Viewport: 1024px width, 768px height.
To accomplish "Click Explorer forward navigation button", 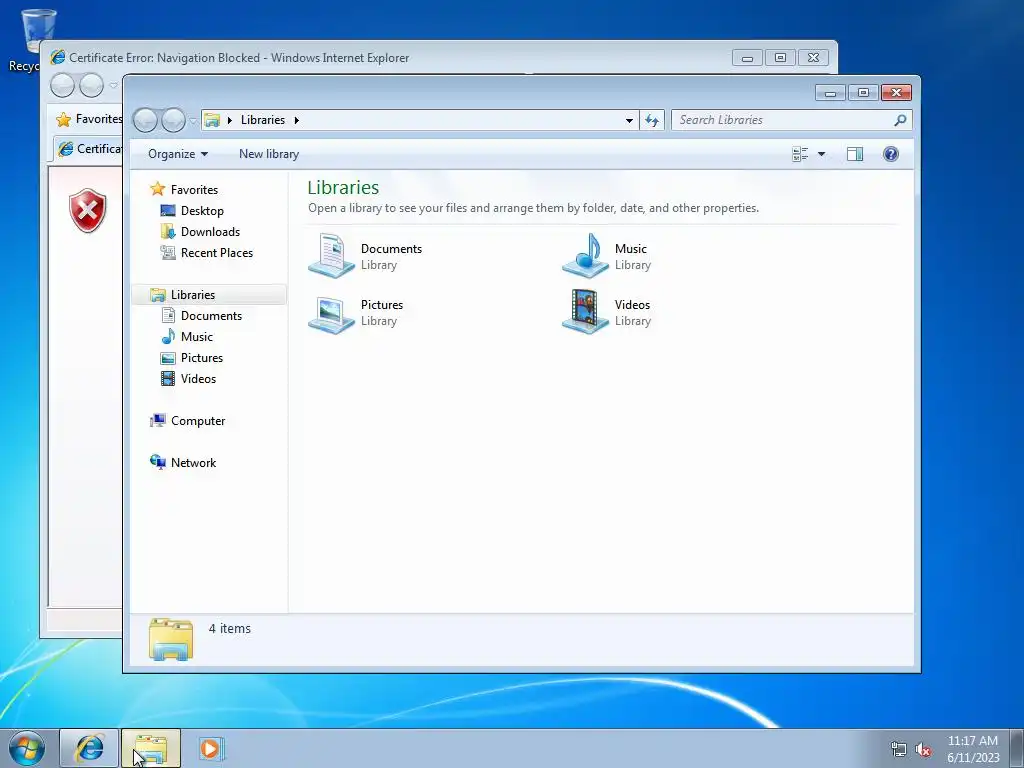I will point(173,120).
